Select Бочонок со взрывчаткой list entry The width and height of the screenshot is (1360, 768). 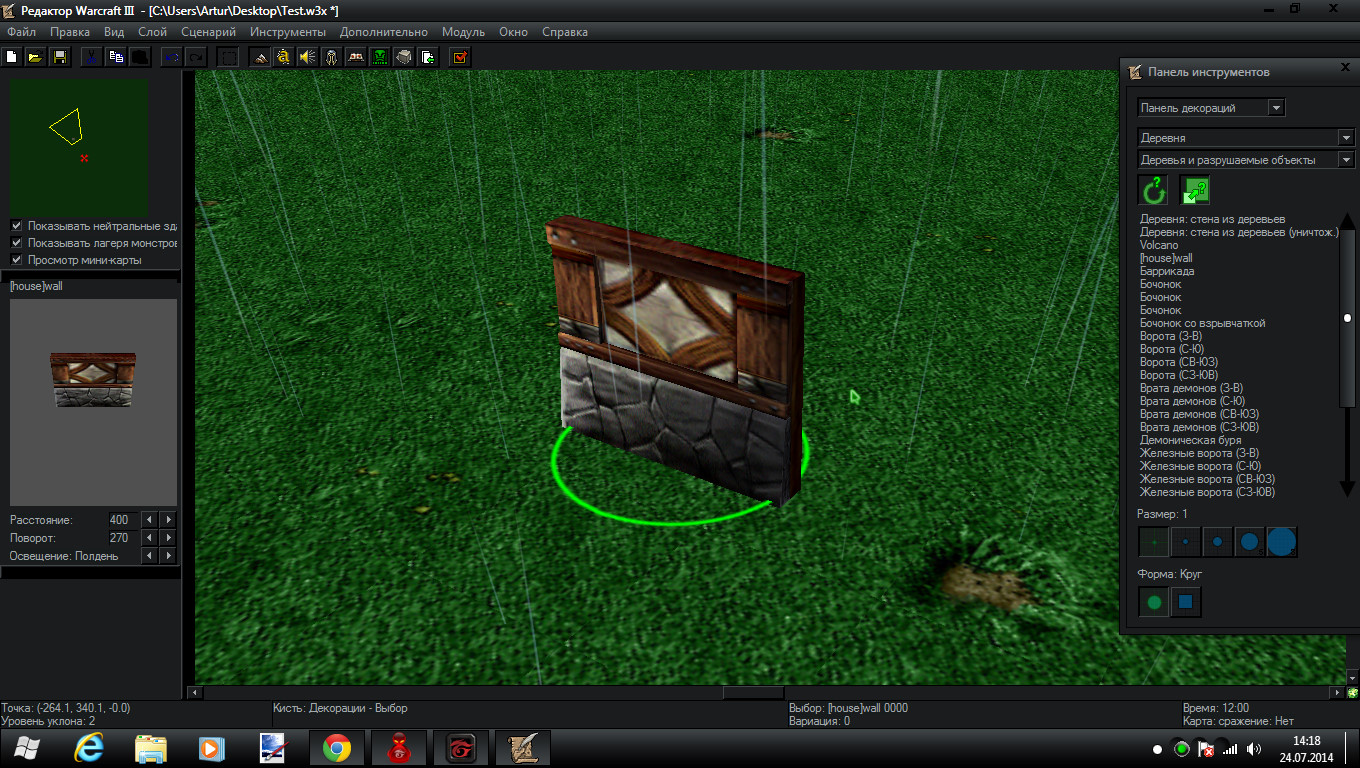(1202, 323)
